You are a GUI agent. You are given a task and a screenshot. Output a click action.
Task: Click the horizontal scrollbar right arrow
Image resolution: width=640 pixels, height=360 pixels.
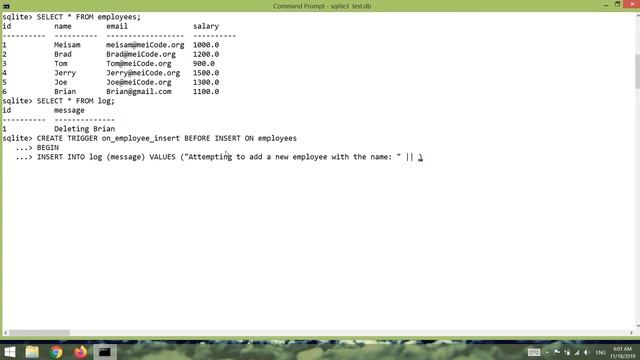pyautogui.click(x=631, y=333)
